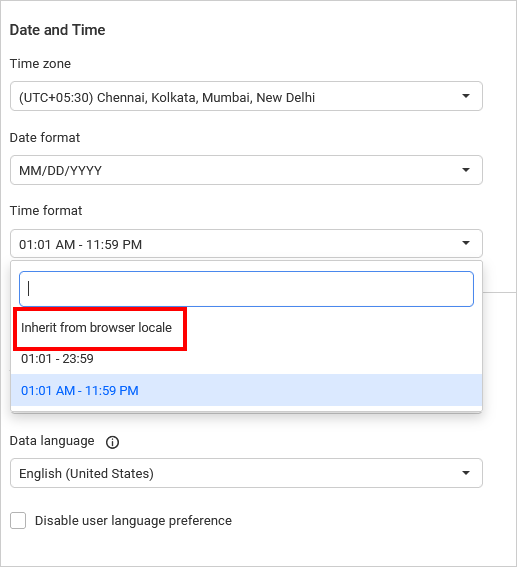Click the Data language info icon
517x567 pixels.
112,442
